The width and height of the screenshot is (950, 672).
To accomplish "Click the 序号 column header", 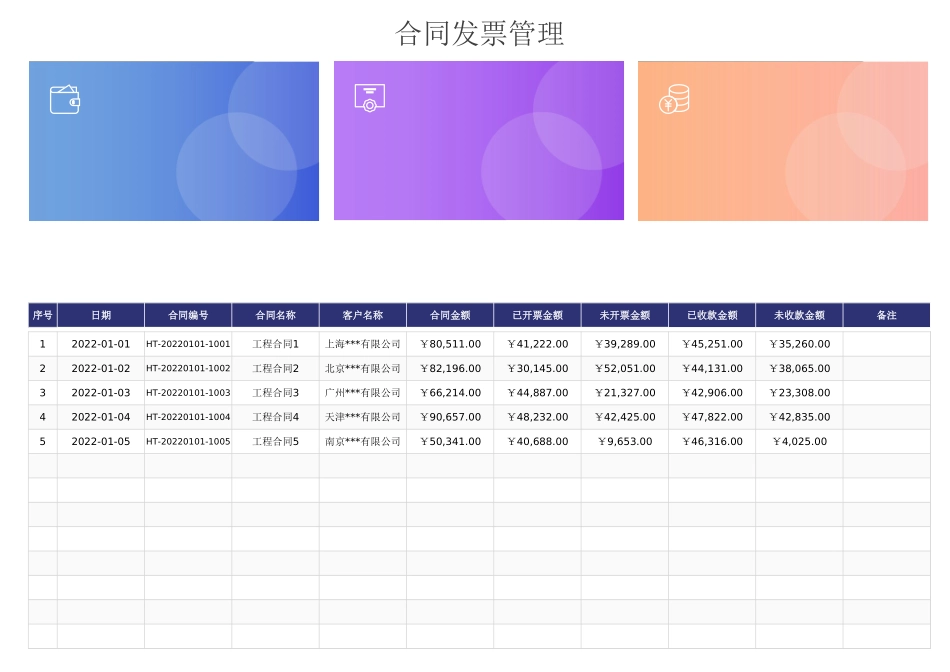I will [41, 314].
